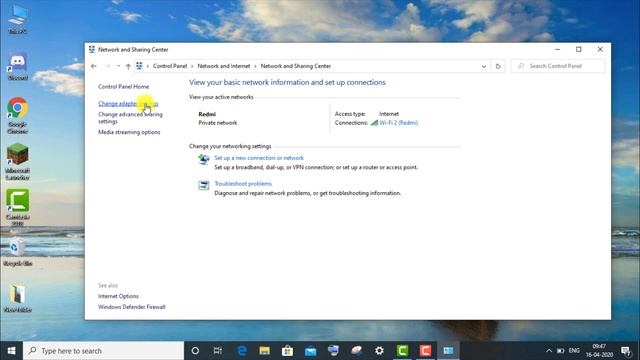Click the ENG language indicator
Image resolution: width=640 pixels, height=360 pixels.
point(574,351)
